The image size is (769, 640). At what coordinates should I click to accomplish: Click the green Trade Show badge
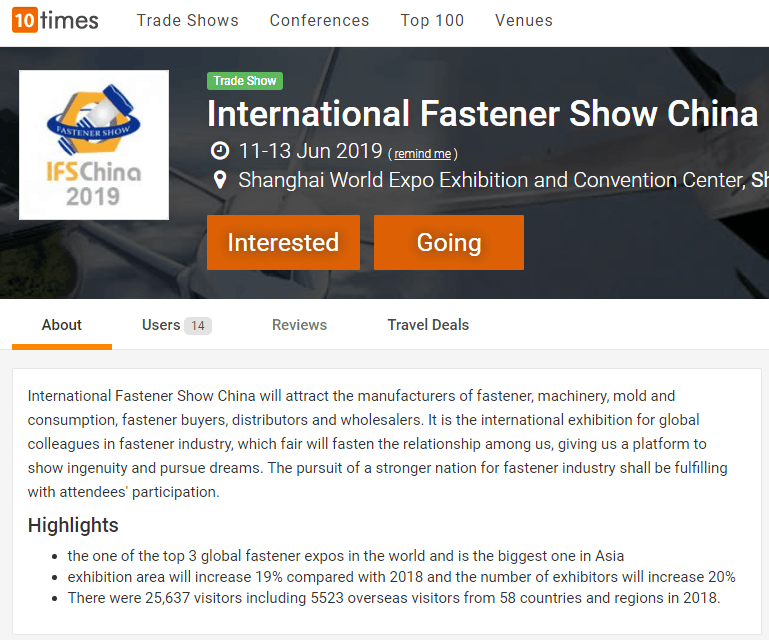[245, 81]
